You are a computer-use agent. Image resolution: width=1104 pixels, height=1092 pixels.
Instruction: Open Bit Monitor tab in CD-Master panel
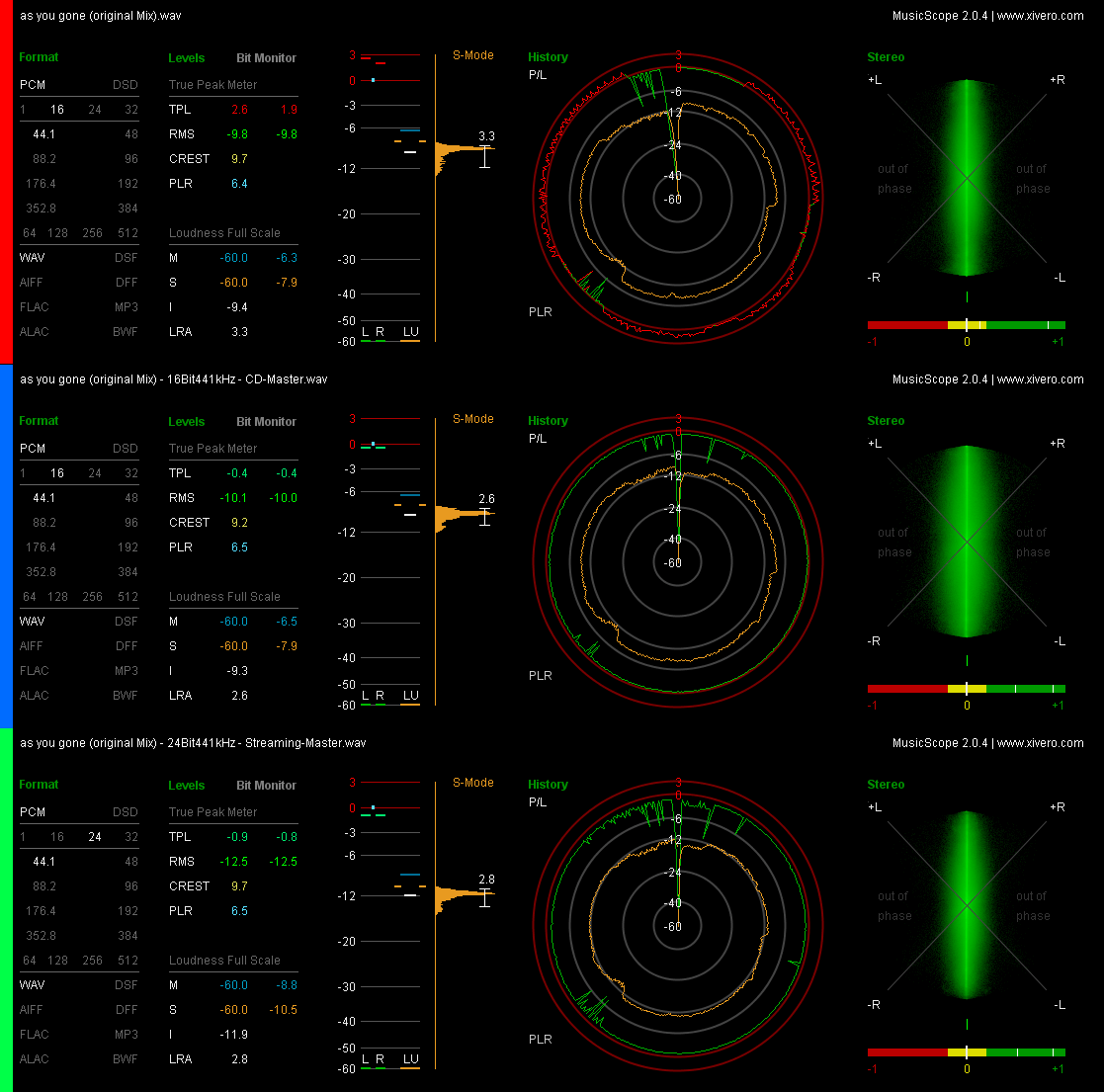point(266,422)
